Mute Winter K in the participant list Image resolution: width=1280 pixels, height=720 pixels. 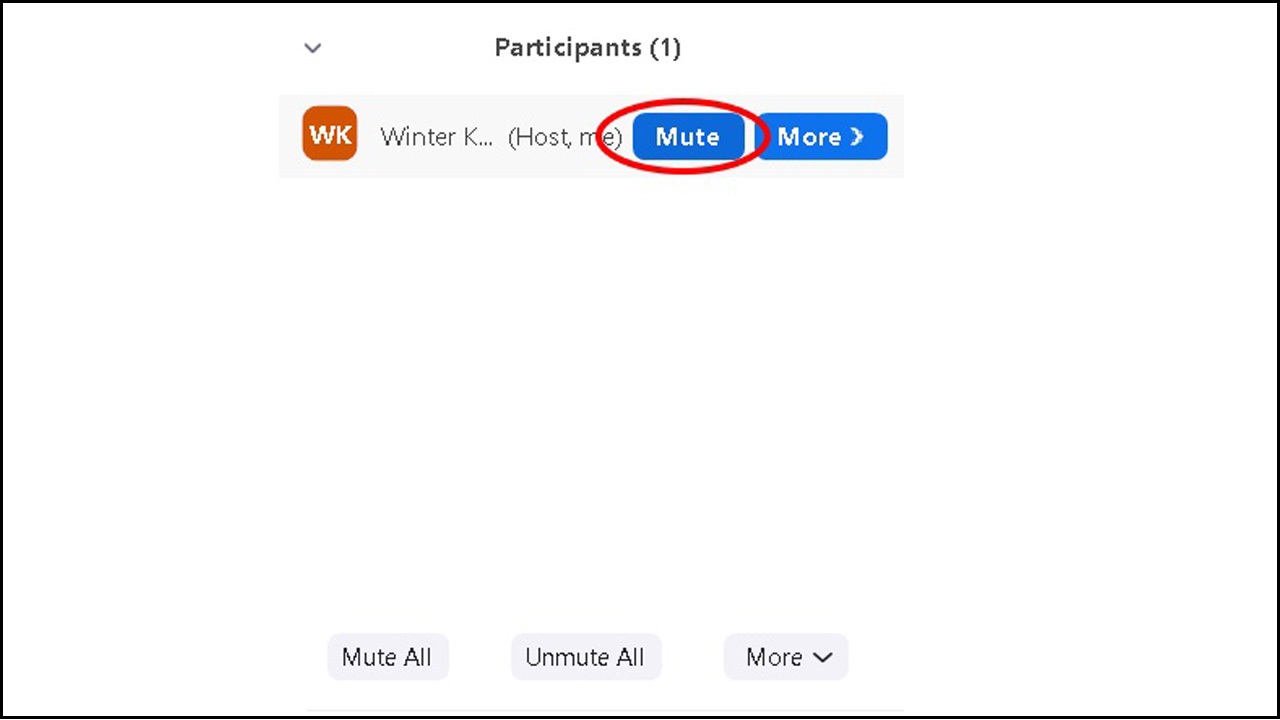tap(688, 137)
